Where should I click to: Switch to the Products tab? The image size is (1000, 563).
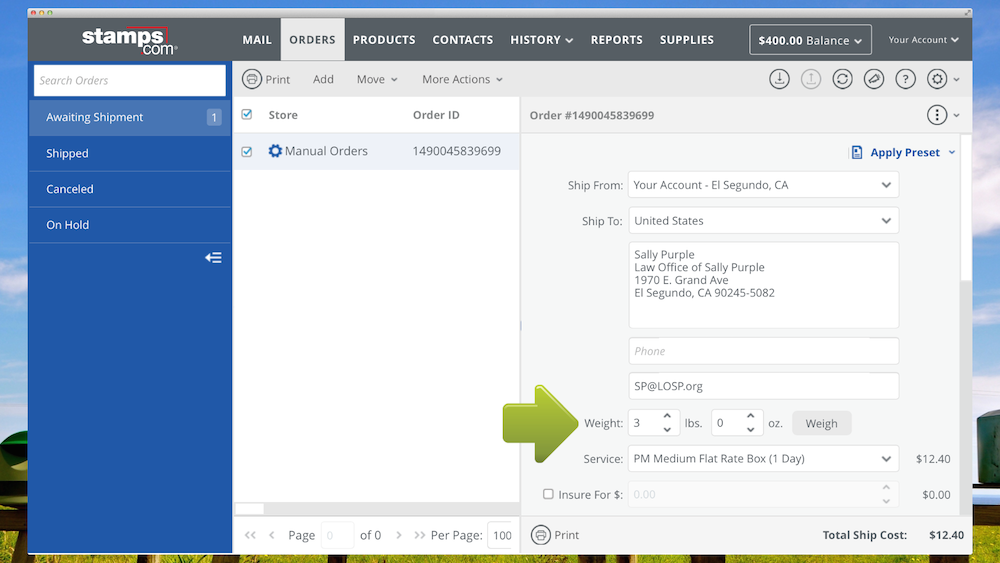(x=384, y=40)
